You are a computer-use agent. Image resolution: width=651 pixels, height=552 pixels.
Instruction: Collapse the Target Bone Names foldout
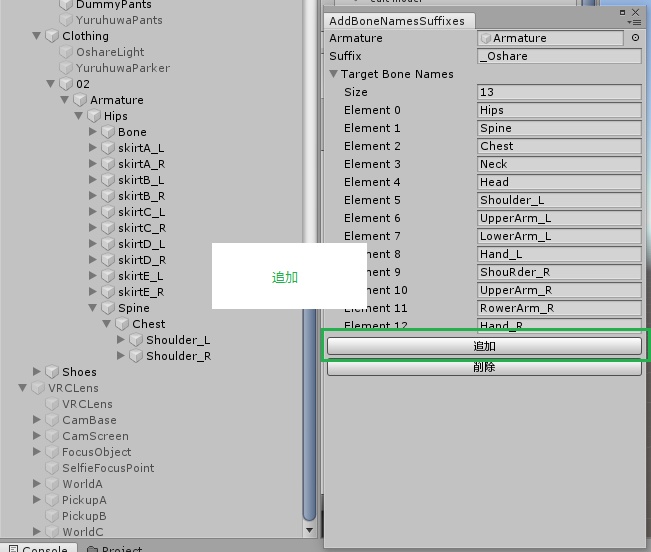pyautogui.click(x=333, y=74)
